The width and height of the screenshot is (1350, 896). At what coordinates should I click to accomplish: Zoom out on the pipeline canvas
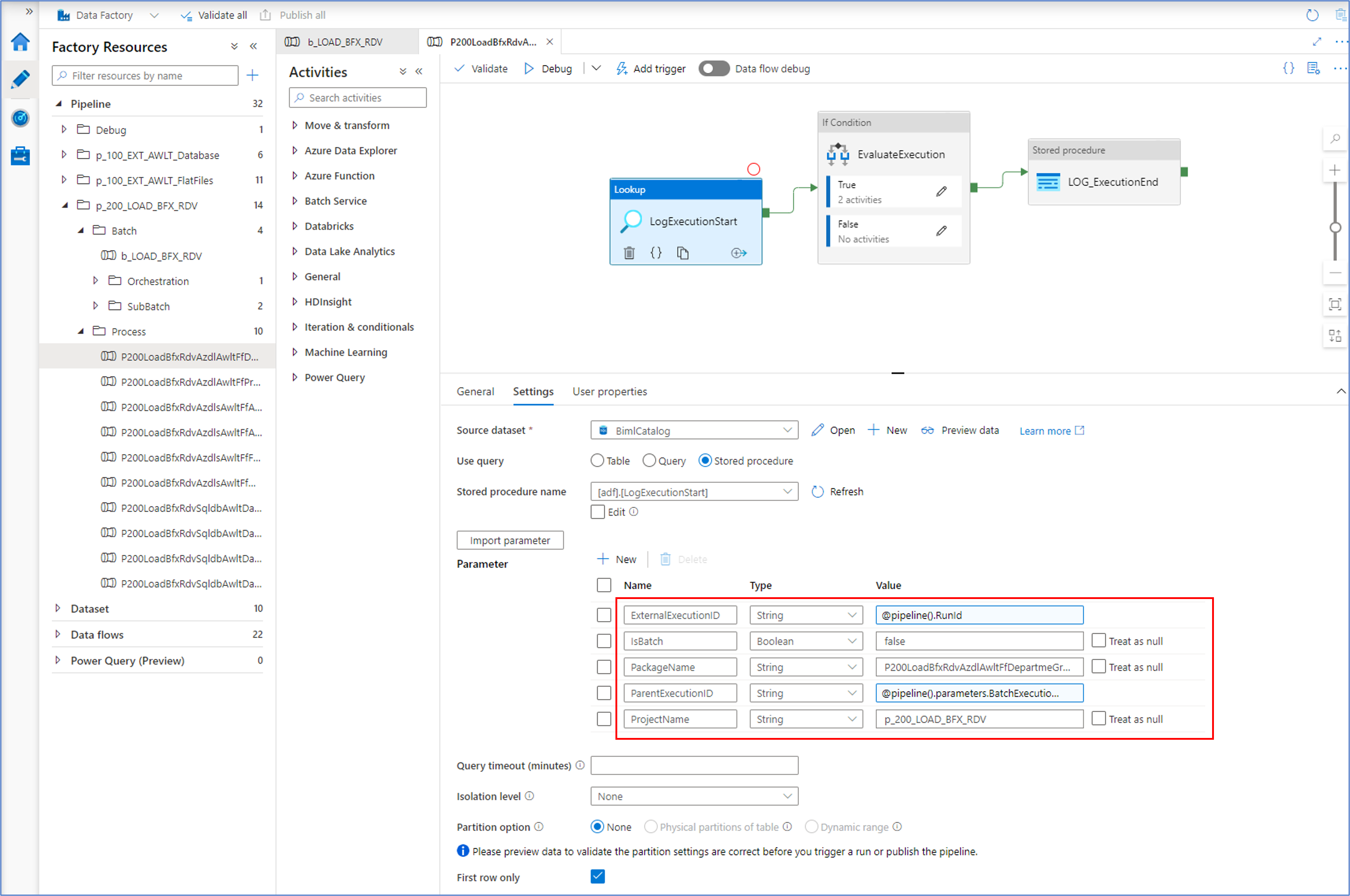[1335, 273]
